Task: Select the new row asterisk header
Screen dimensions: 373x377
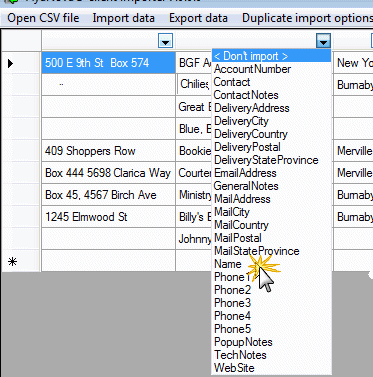Action: 21,261
